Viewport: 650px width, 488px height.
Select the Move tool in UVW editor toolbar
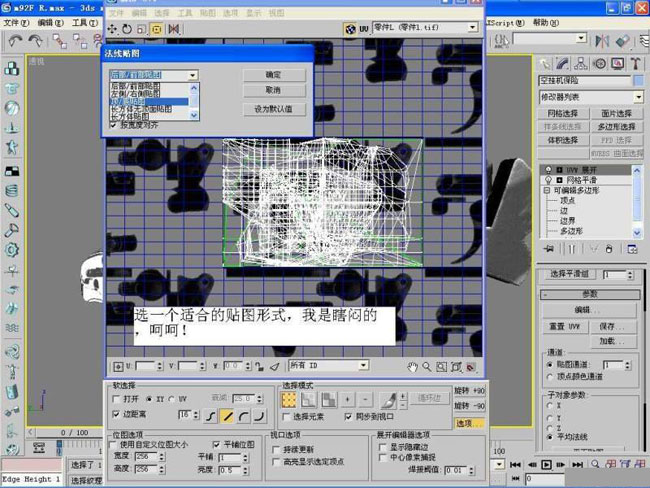click(112, 29)
